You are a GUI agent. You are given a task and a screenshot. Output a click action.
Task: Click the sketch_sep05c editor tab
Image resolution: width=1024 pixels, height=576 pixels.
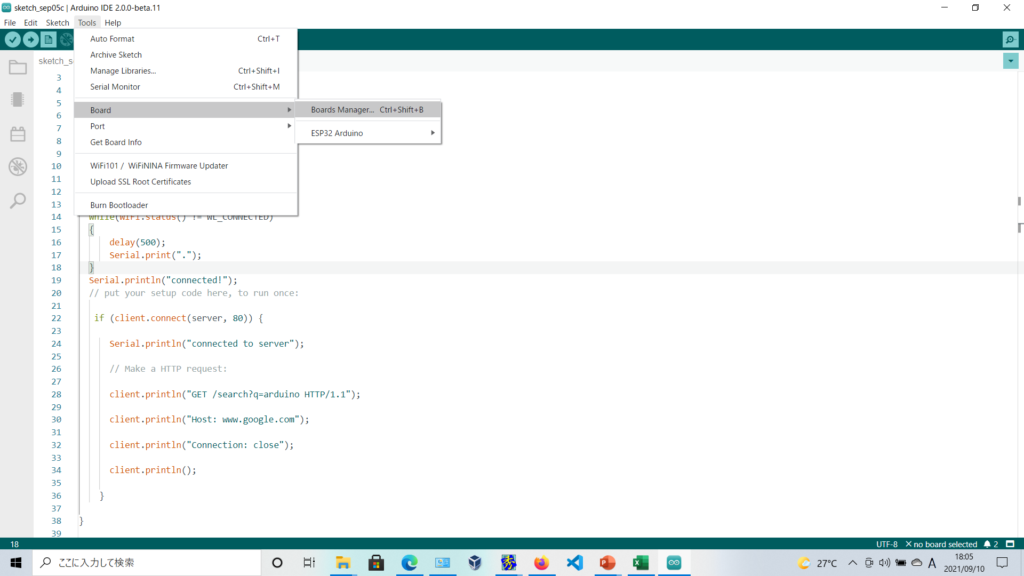[x=55, y=61]
